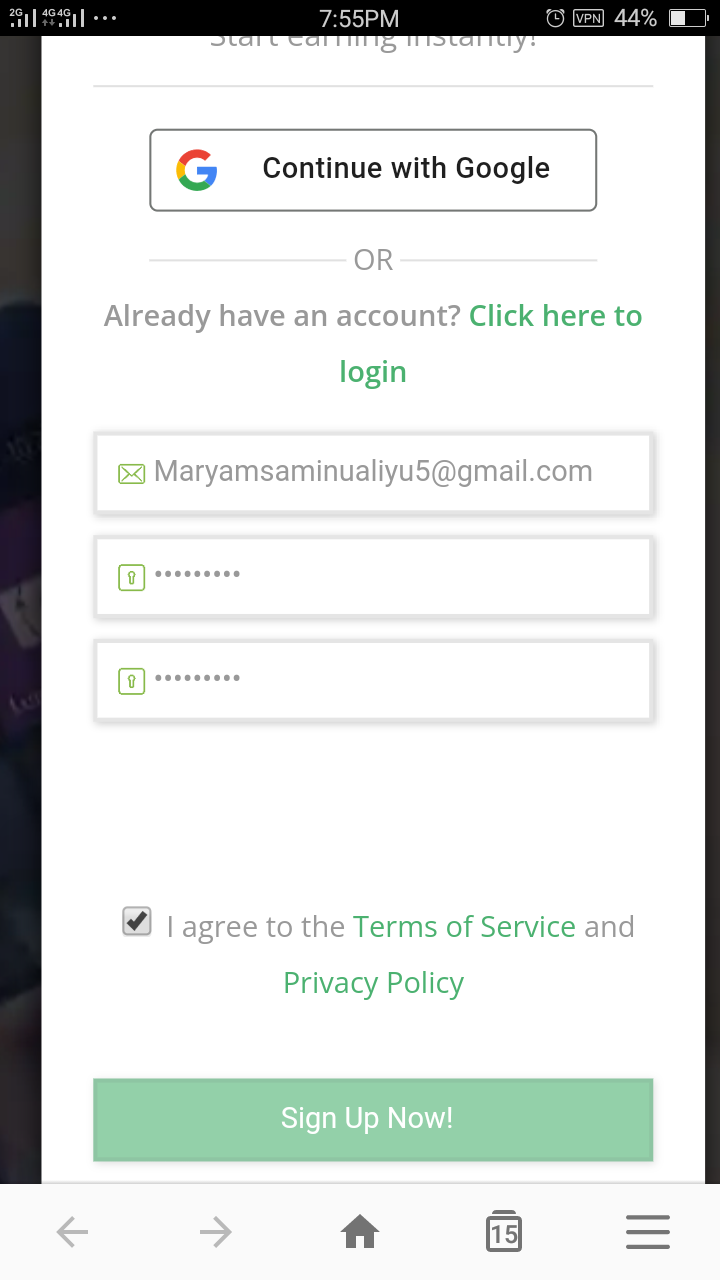Click the Sign Up Now! button
The height and width of the screenshot is (1280, 720).
tap(373, 1119)
